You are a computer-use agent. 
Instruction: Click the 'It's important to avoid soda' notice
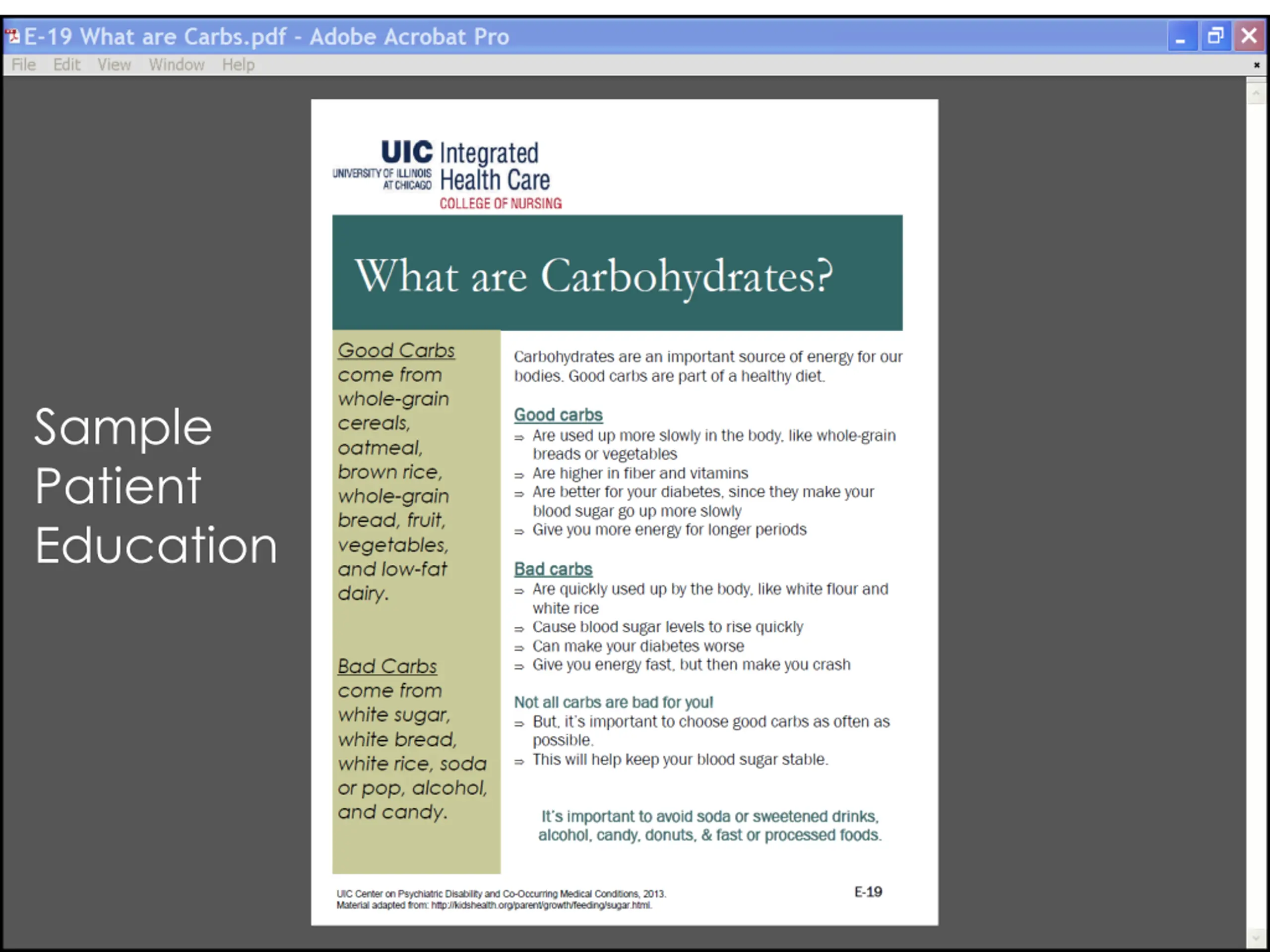point(710,825)
